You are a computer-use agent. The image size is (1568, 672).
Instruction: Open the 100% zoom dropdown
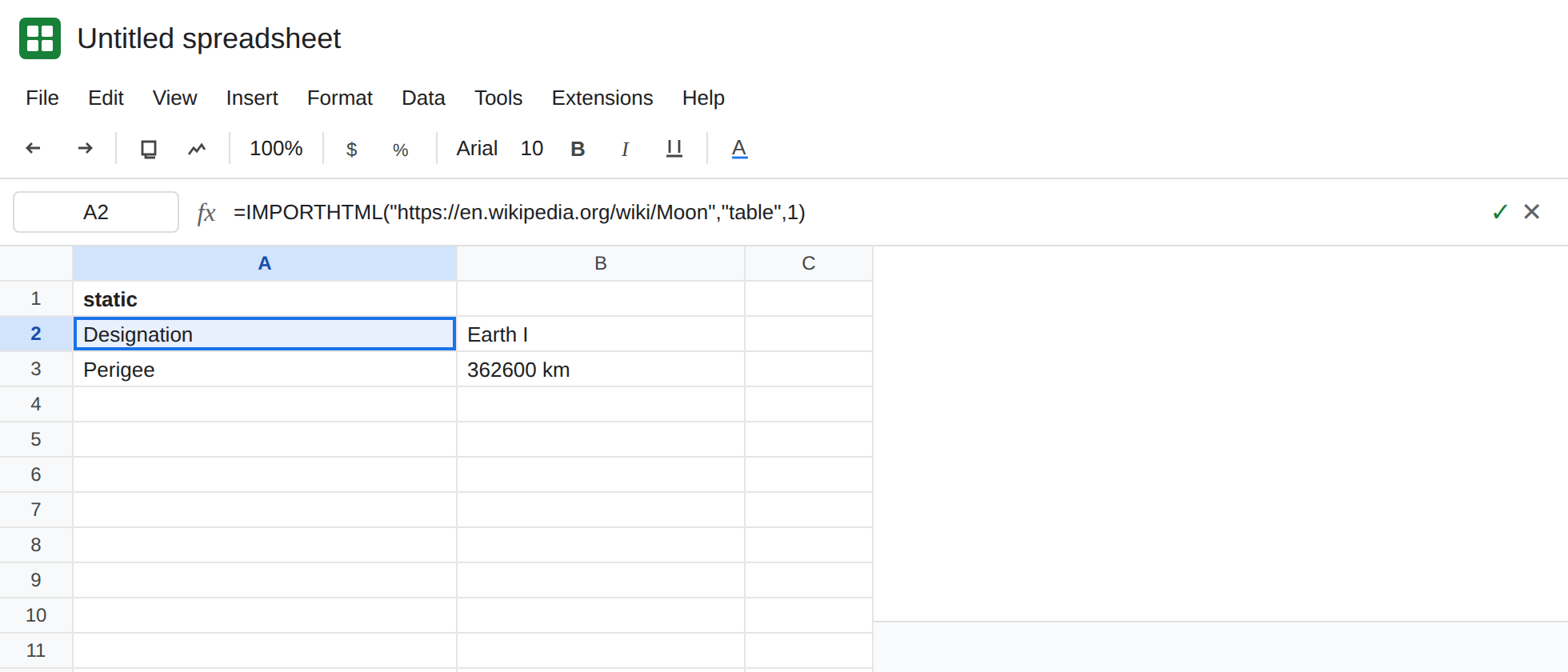pos(276,149)
